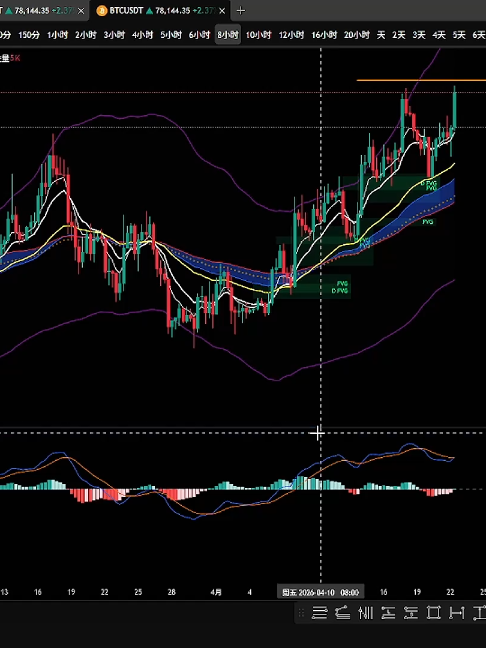486x648 pixels.
Task: Select the 3天 timeframe
Action: click(419, 35)
